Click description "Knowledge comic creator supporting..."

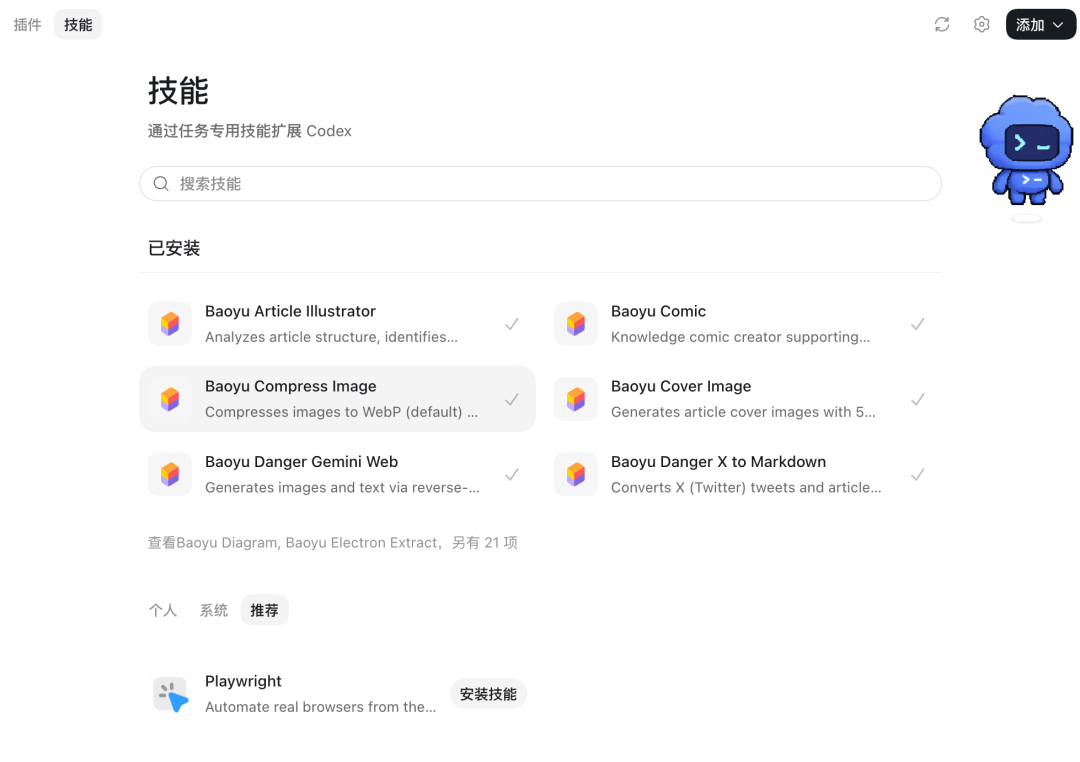pos(740,337)
